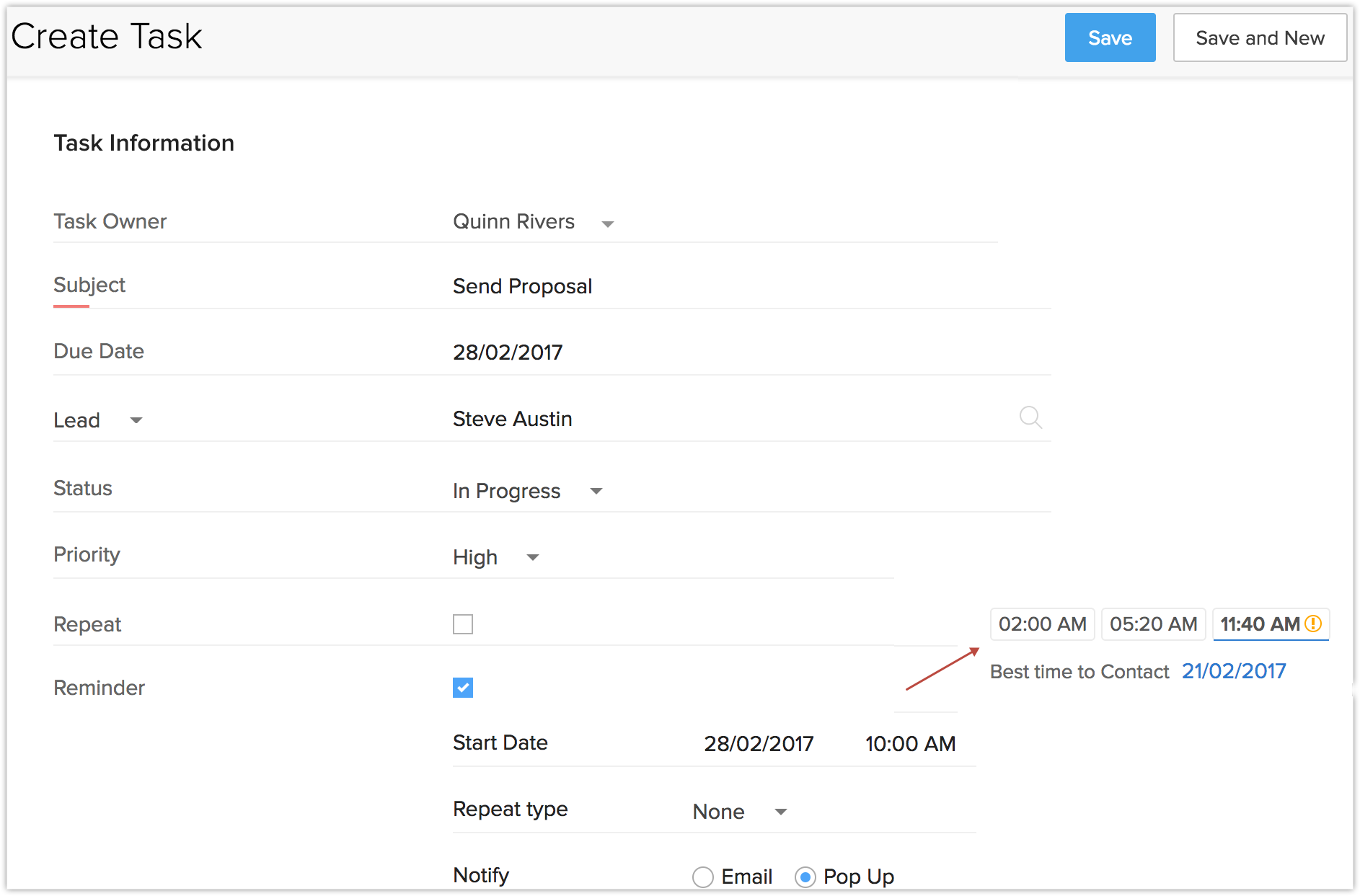The image size is (1360, 896).
Task: Open the Status dropdown showing In Progress
Action: [x=596, y=492]
